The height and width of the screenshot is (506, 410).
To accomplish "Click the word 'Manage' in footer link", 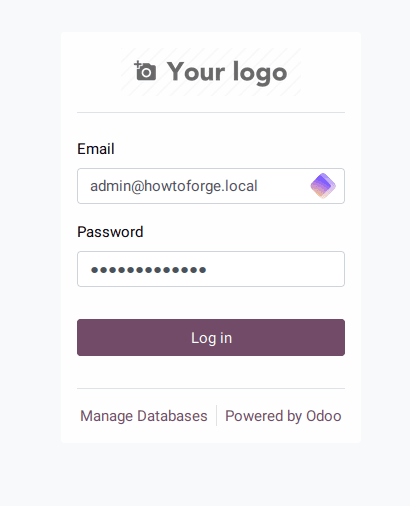I will point(107,416).
